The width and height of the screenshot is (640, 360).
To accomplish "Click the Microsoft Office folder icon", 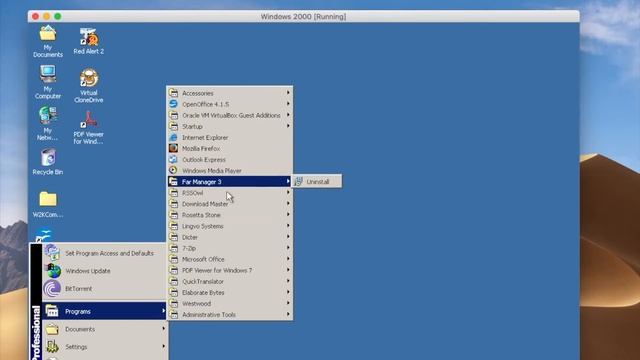I will 173,259.
